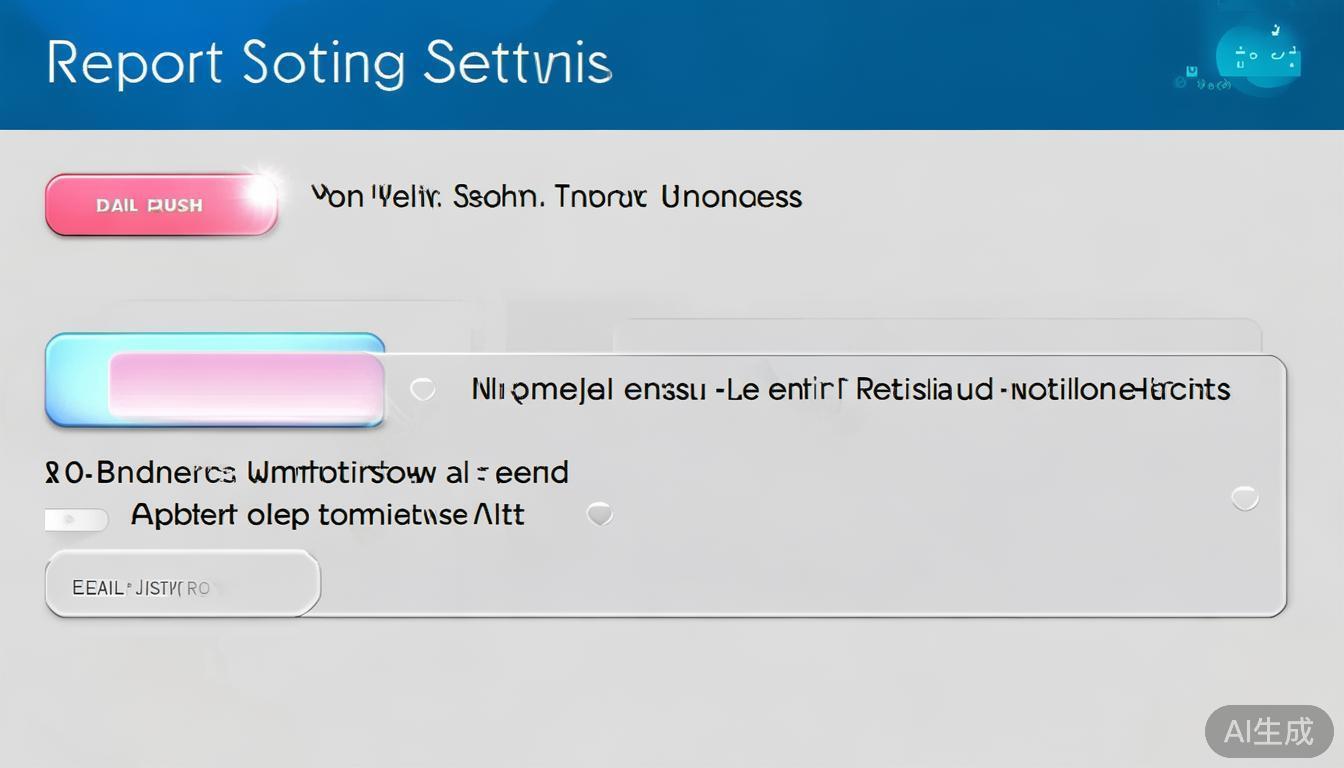1344x768 pixels.
Task: Select radio button right of Apbtert olep tomietuse Altt
Action: point(599,514)
